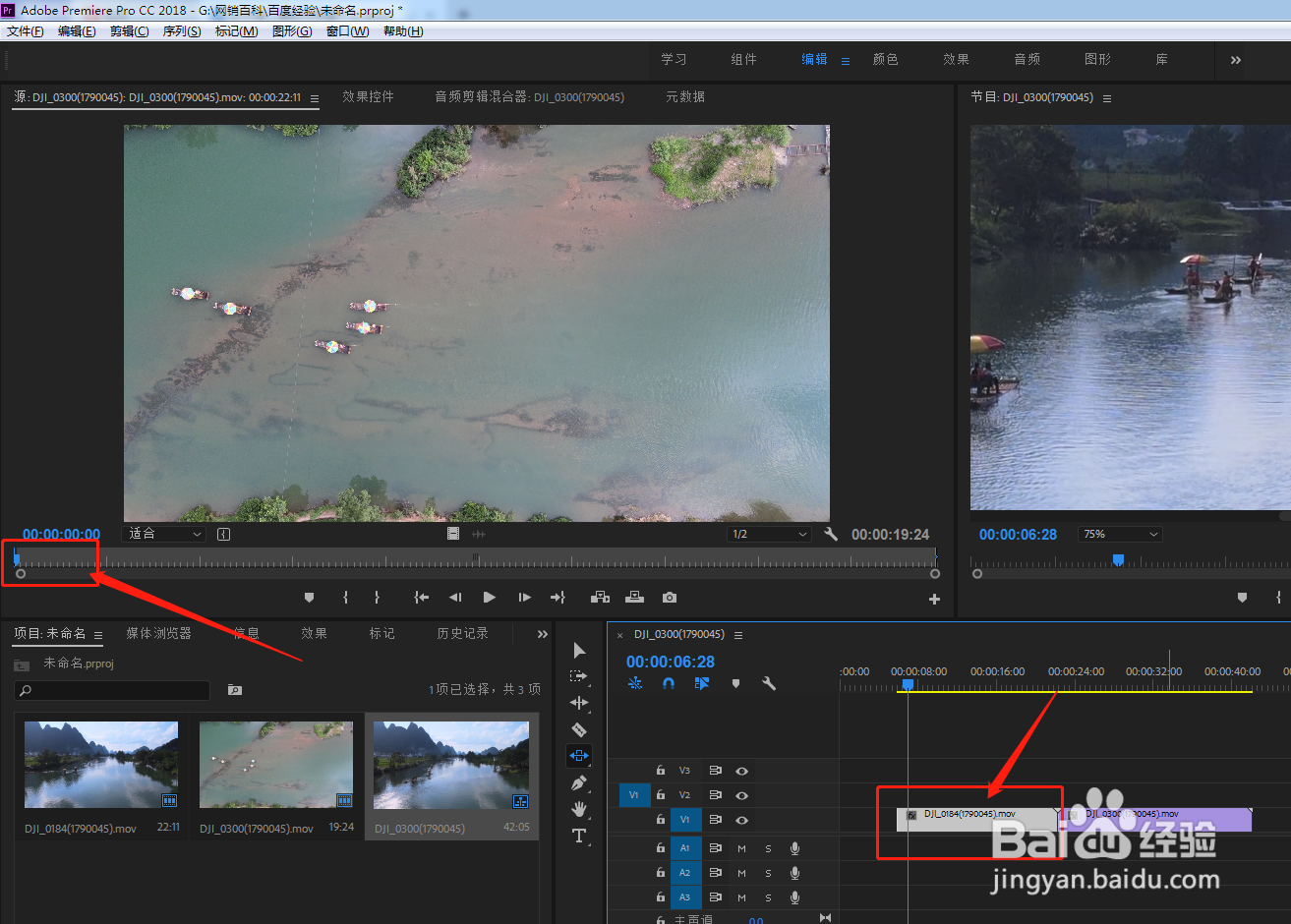
Task: Switch to 媒体浏览器 tab
Action: (x=158, y=633)
